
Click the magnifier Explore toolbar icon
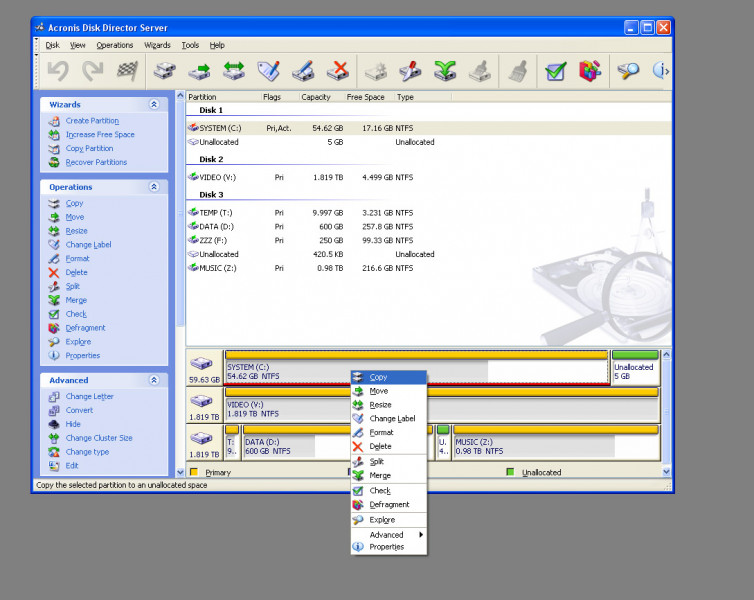point(627,70)
